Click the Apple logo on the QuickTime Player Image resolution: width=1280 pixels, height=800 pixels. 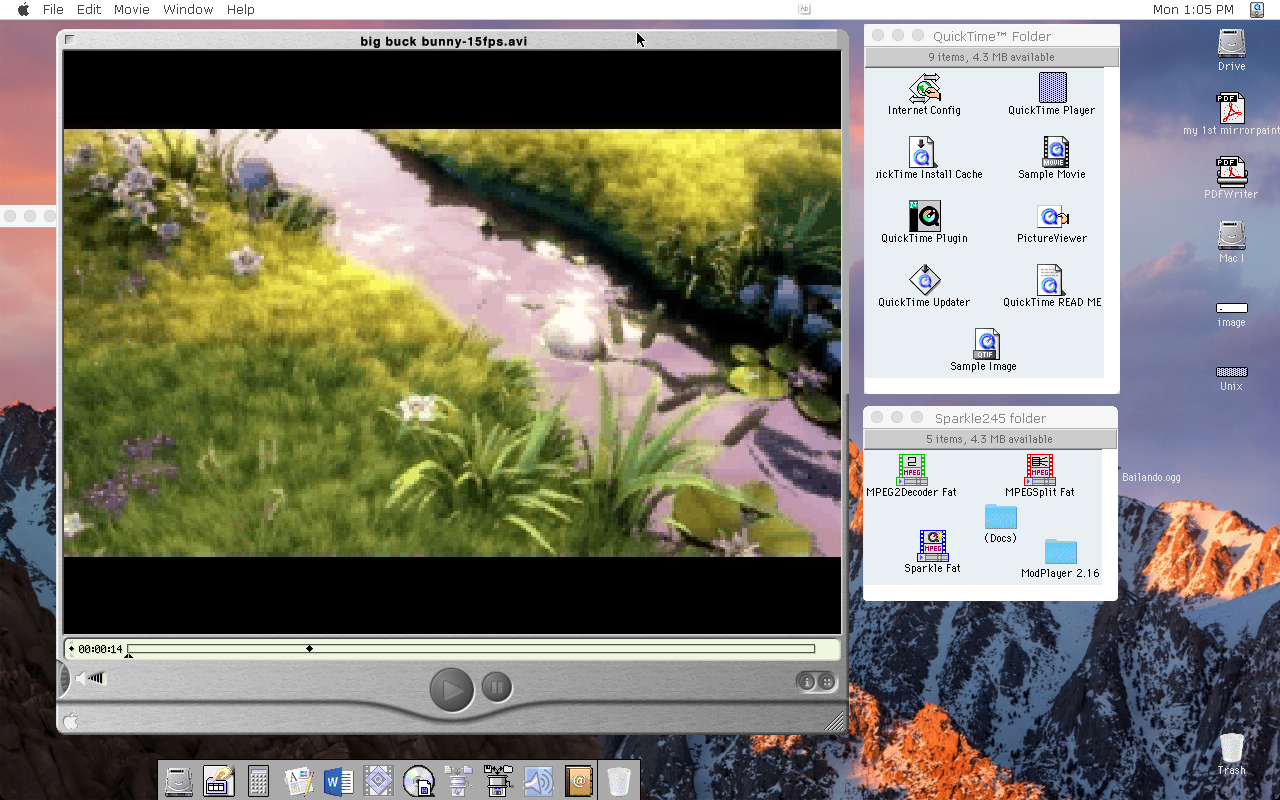coord(71,720)
